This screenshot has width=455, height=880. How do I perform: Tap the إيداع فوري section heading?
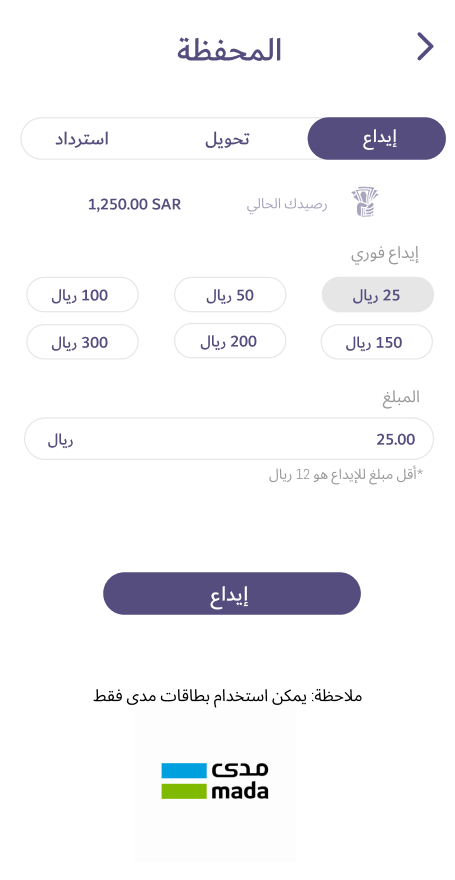pyautogui.click(x=385, y=255)
